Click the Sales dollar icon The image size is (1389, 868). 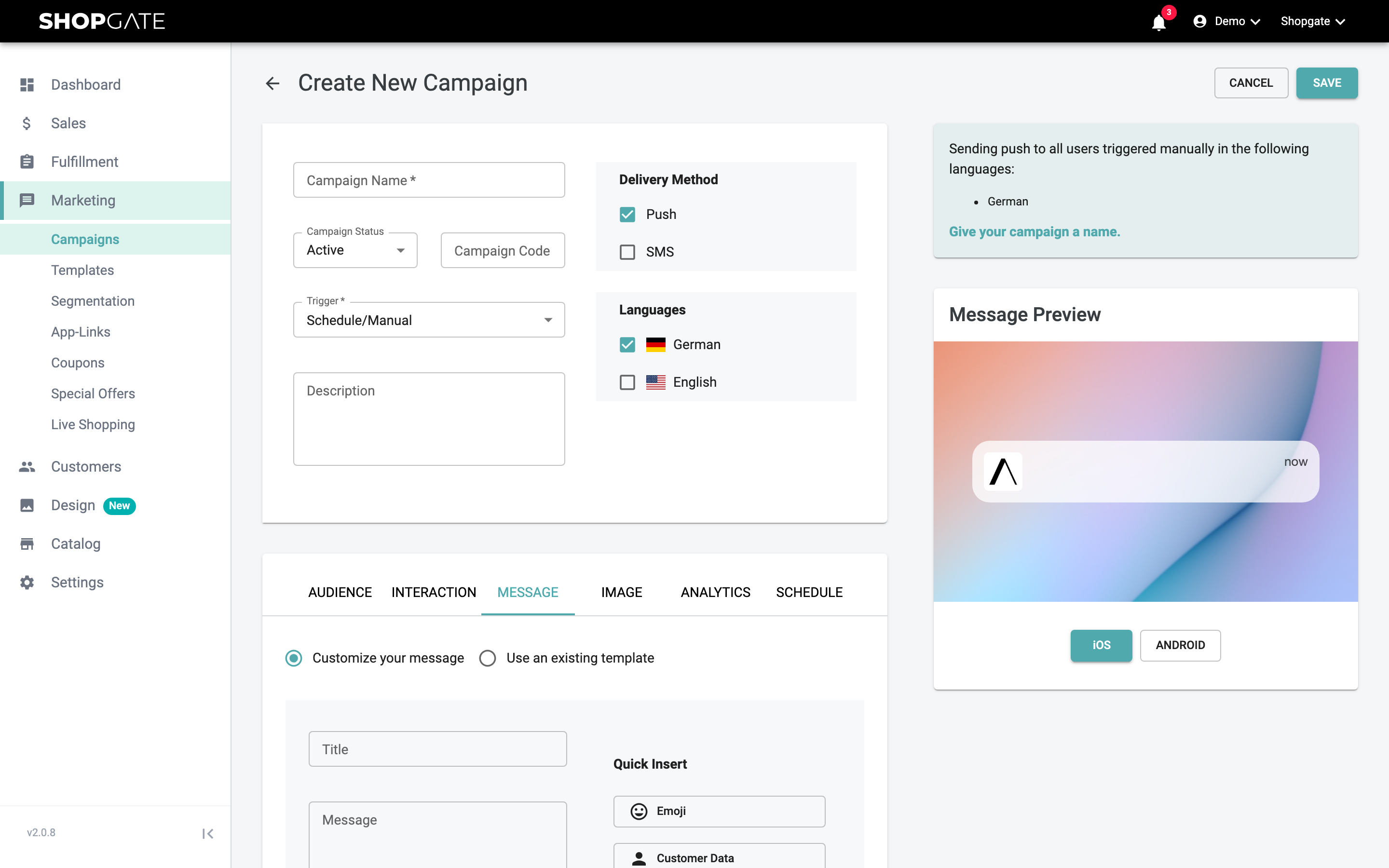click(27, 123)
